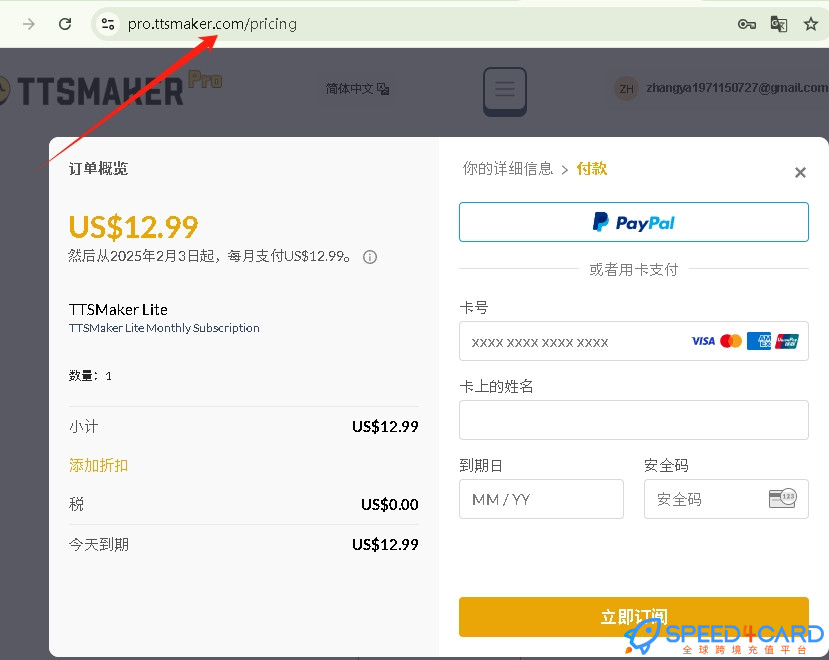Reload the page with refresh icon
This screenshot has width=829, height=660.
(x=65, y=24)
